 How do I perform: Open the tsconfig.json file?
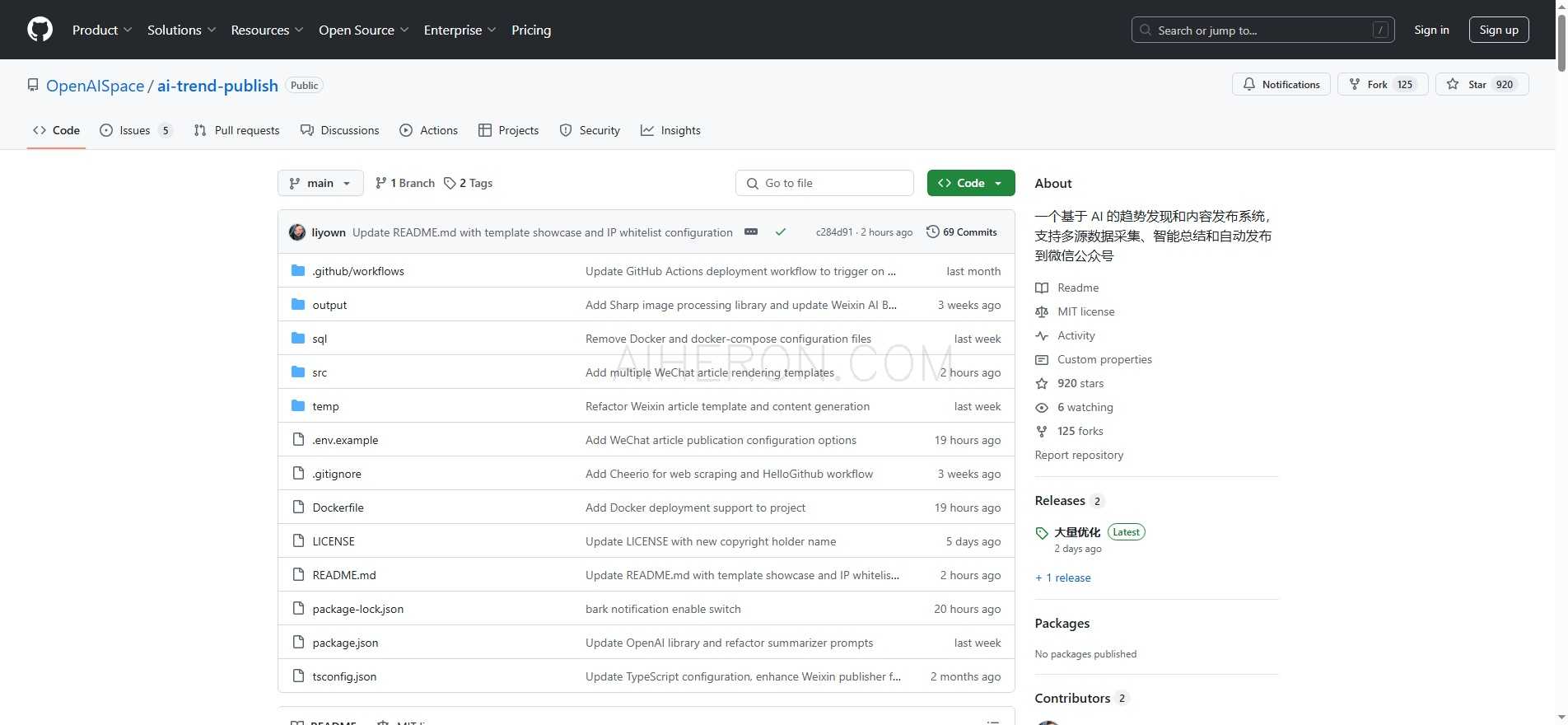(x=344, y=676)
